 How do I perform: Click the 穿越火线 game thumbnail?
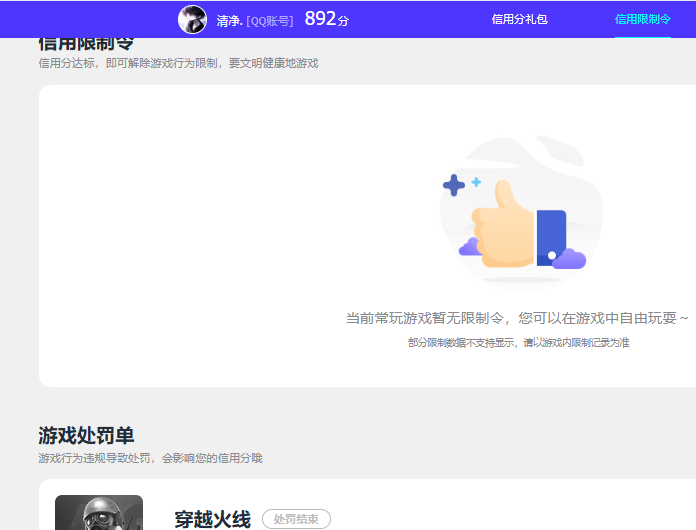click(x=99, y=513)
